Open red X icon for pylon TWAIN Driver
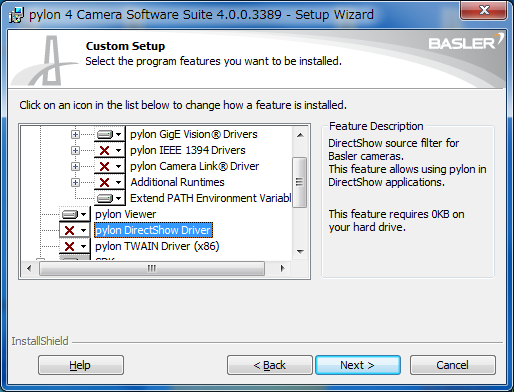Viewport: 514px width, 392px height. 75,246
